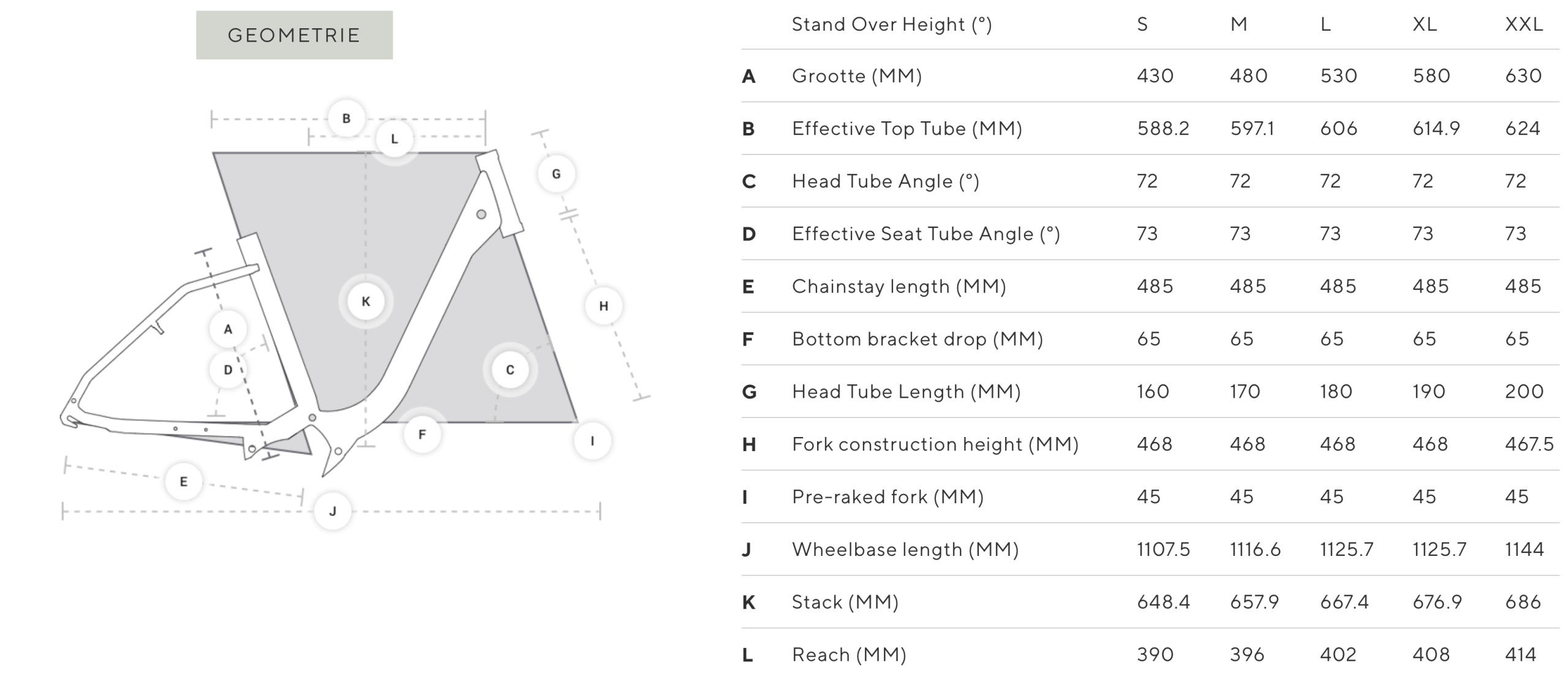Click the K stack marker circle
This screenshot has width=1568, height=684.
(x=366, y=302)
